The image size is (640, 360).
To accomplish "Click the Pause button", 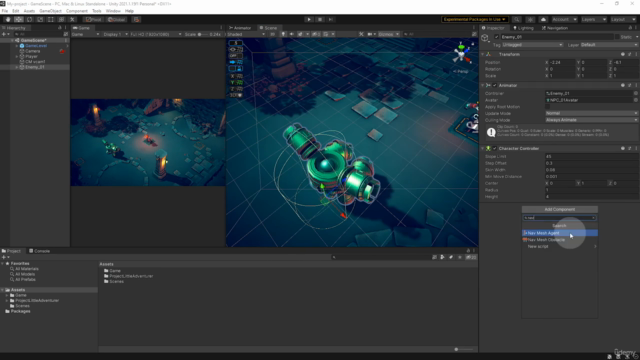I will (x=320, y=19).
